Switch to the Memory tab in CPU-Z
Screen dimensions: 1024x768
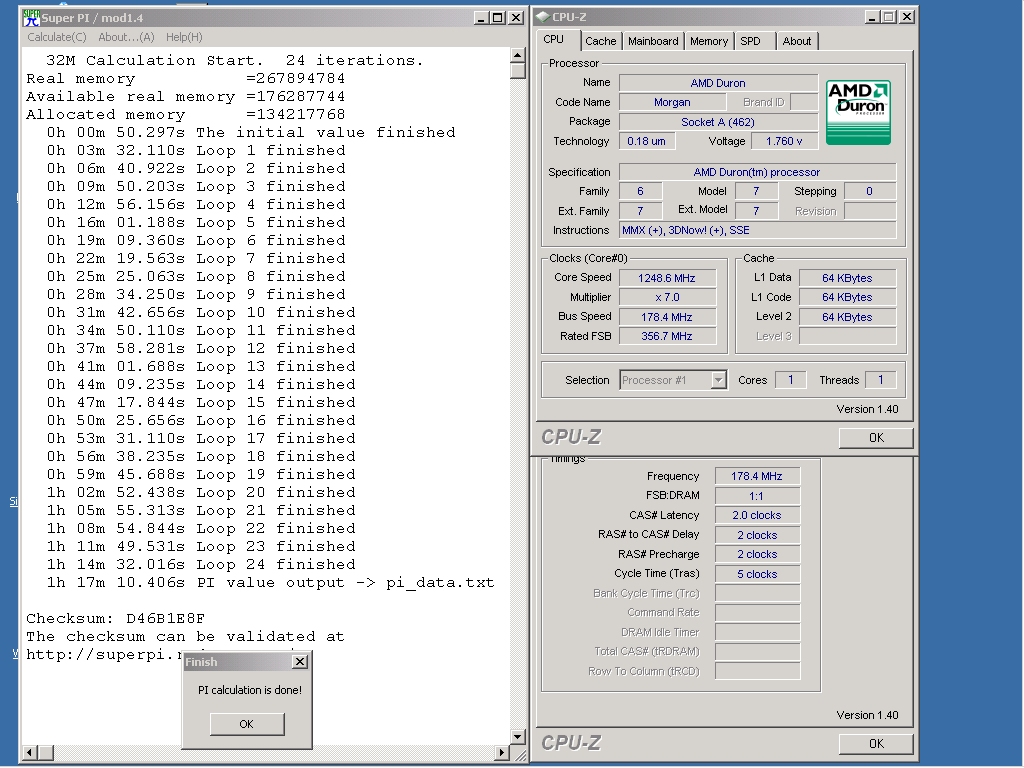[709, 41]
